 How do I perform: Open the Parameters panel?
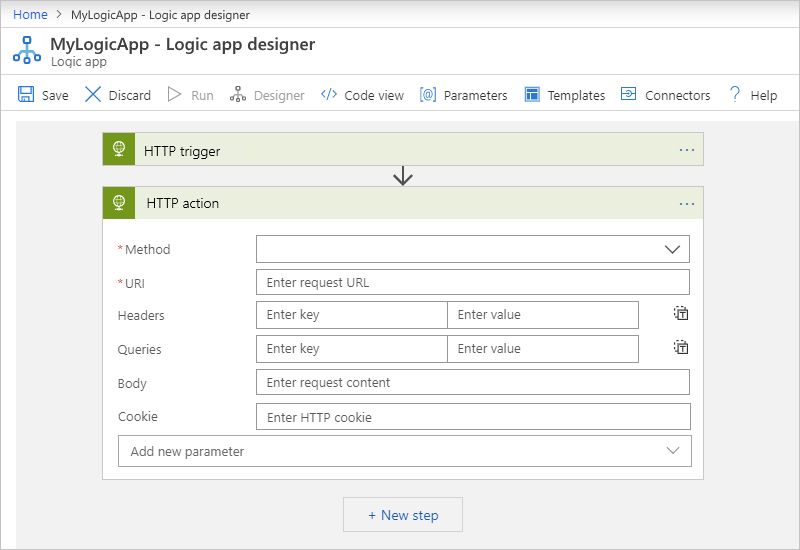click(x=463, y=95)
